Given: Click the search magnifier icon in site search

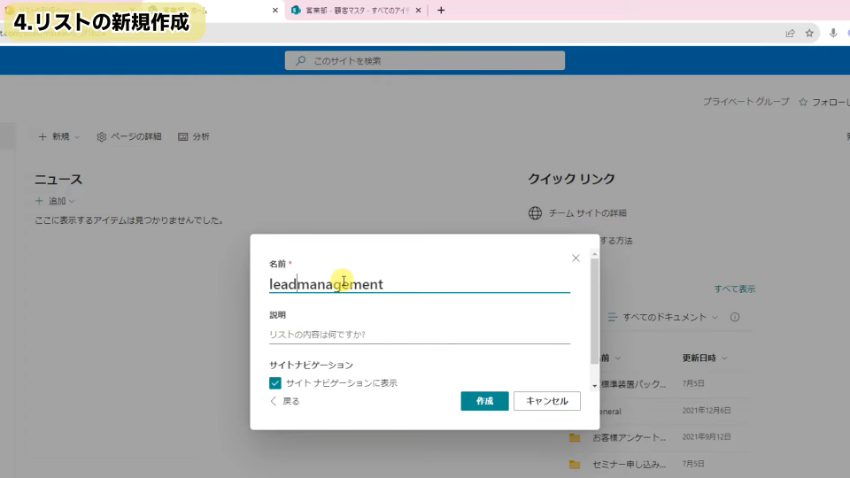Looking at the screenshot, I should [300, 61].
